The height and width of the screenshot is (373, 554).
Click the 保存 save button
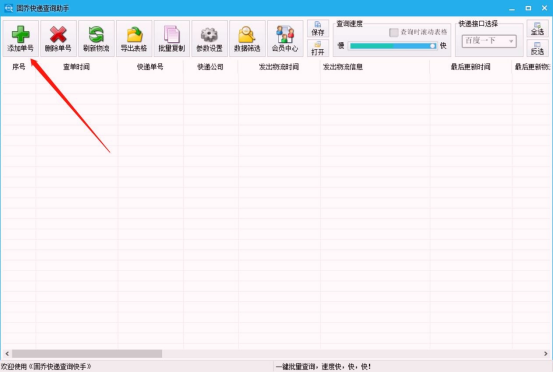[318, 29]
